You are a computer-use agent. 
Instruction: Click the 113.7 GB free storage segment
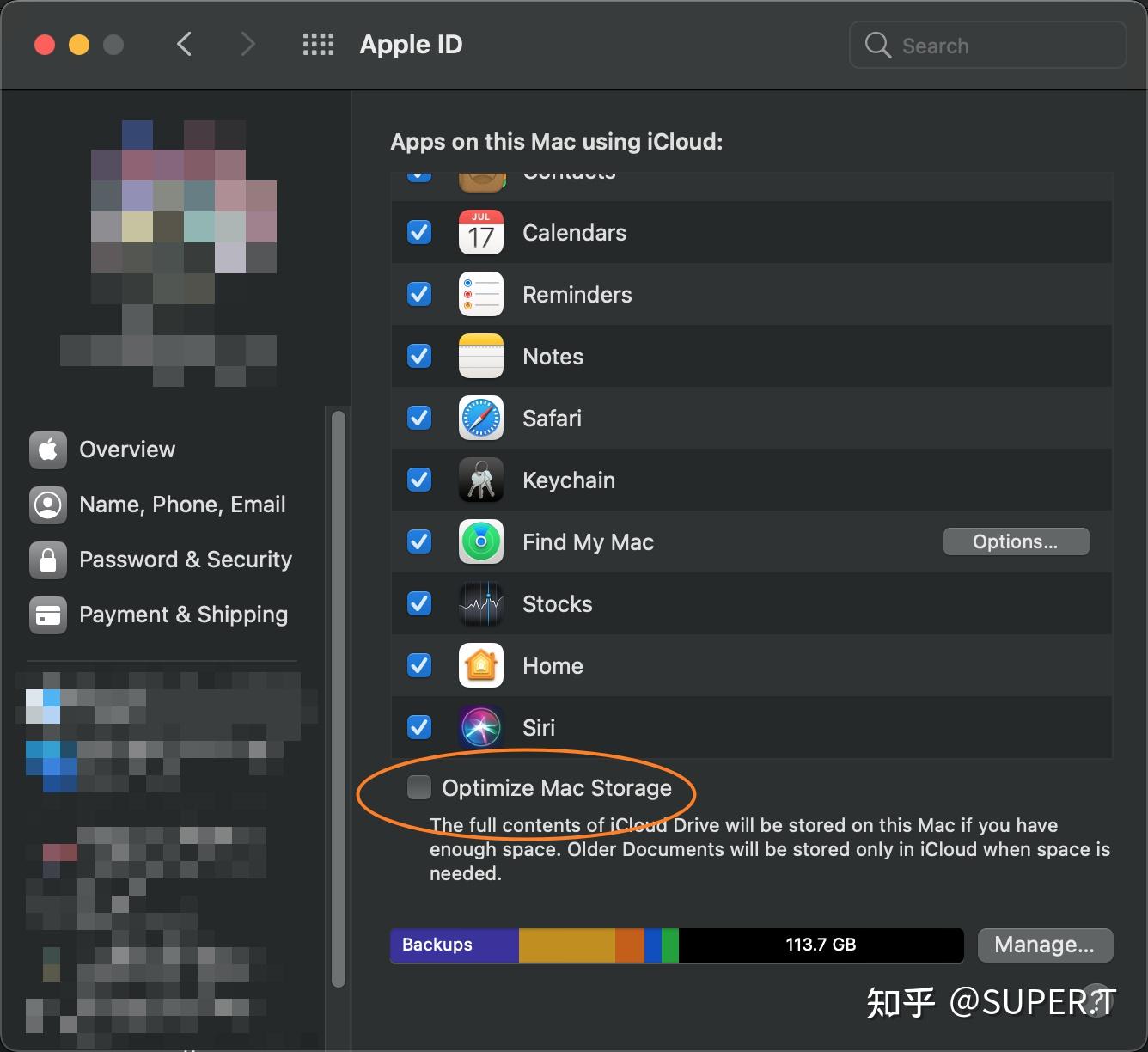(x=821, y=945)
